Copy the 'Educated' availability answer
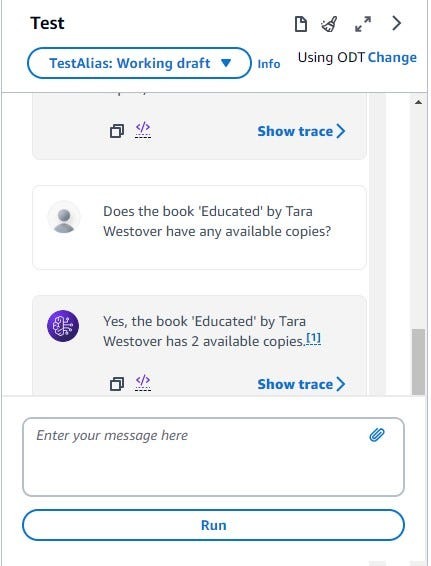 coord(117,383)
